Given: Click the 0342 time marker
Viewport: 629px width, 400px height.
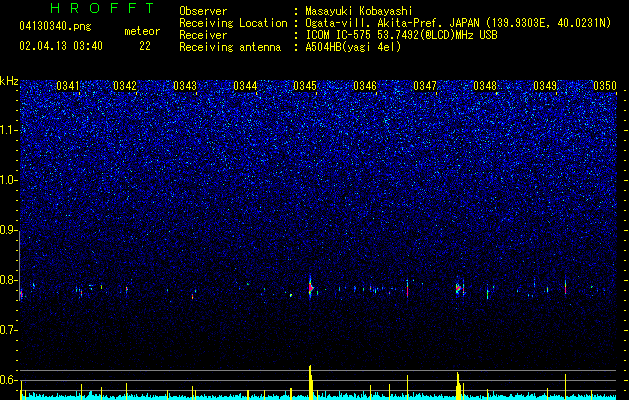Looking at the screenshot, I should (125, 86).
